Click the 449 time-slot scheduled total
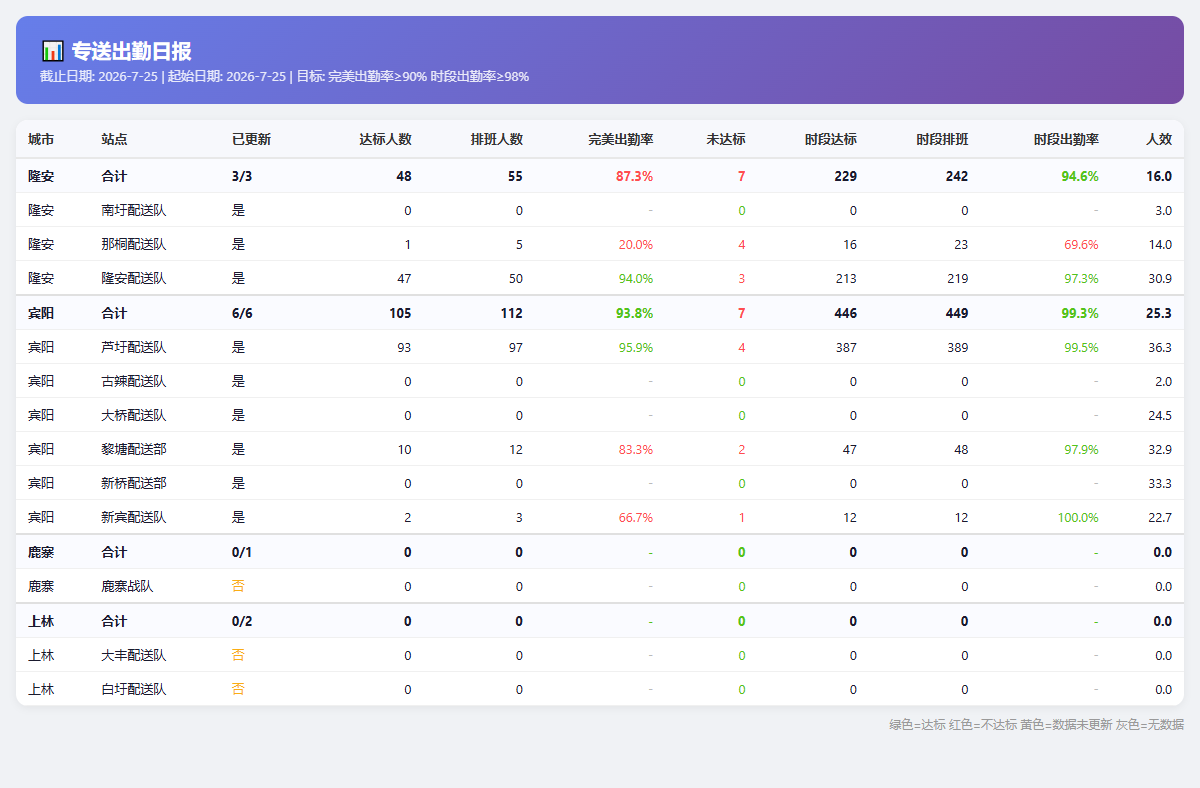 coord(957,313)
